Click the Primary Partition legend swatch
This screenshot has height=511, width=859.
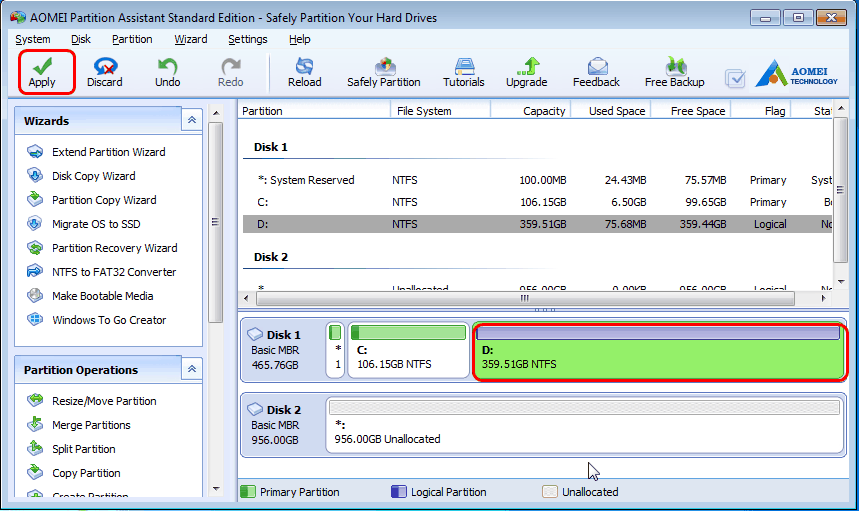[x=248, y=492]
